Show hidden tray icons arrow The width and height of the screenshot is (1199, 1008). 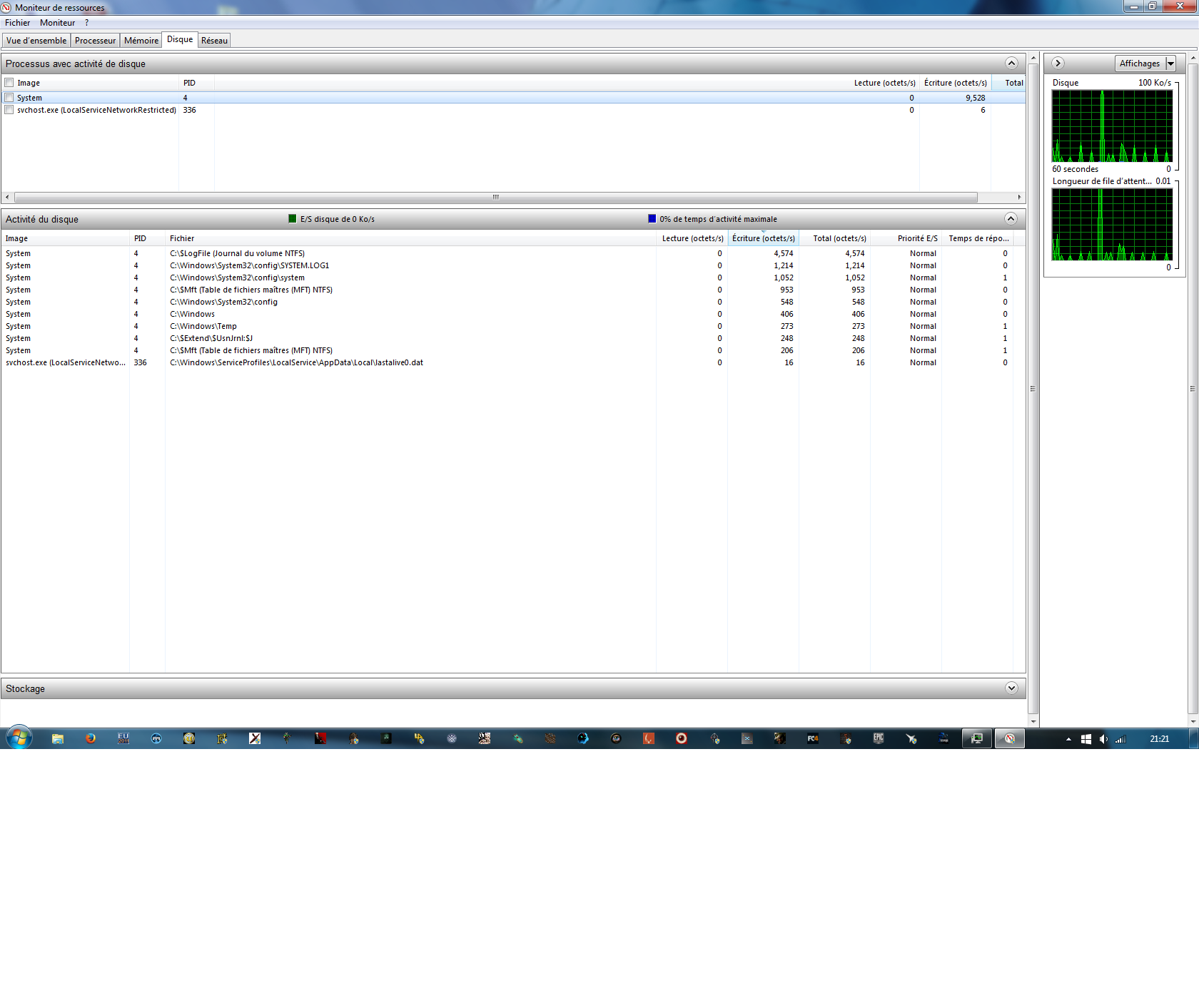[x=1068, y=739]
